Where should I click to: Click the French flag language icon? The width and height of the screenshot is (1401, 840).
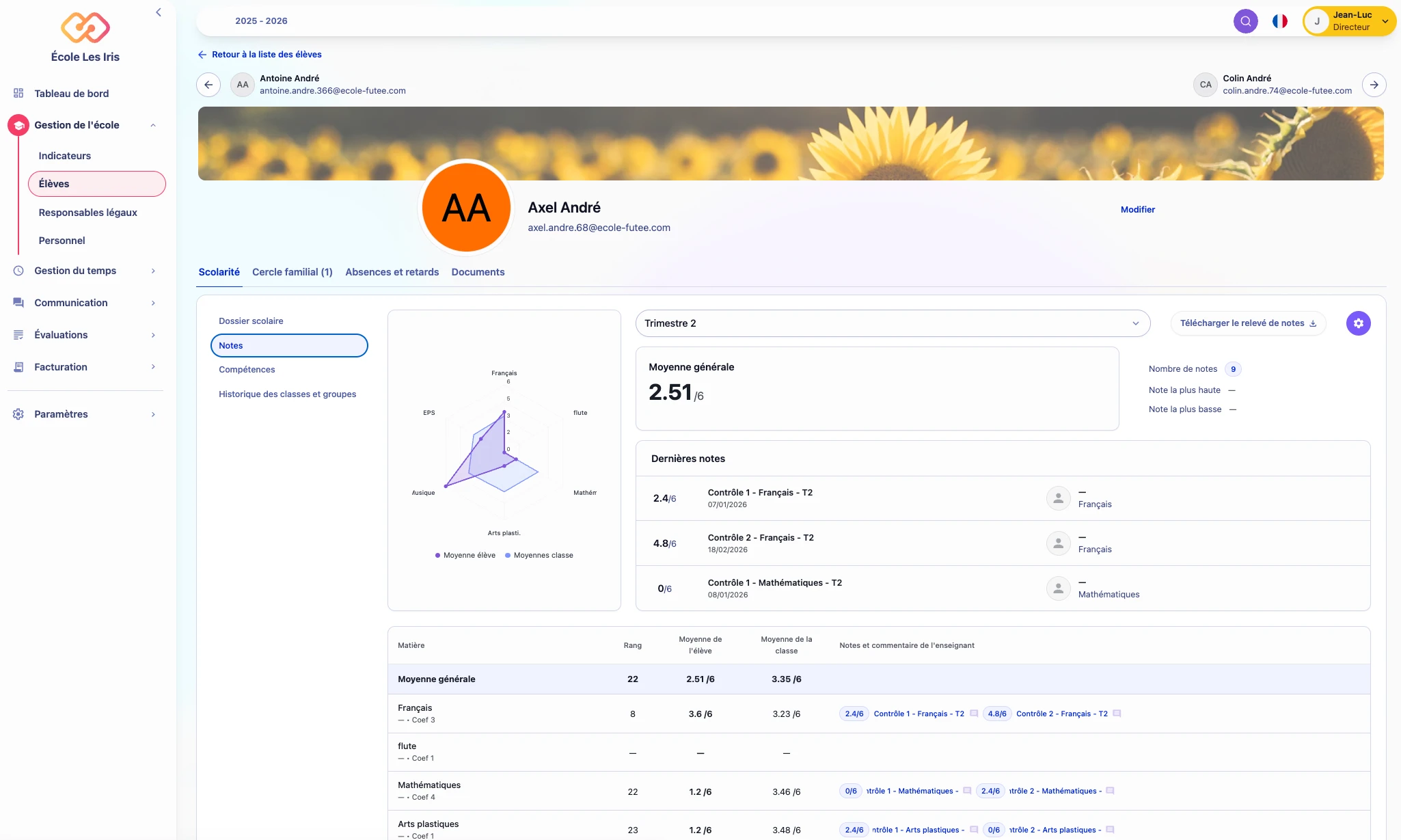1280,21
